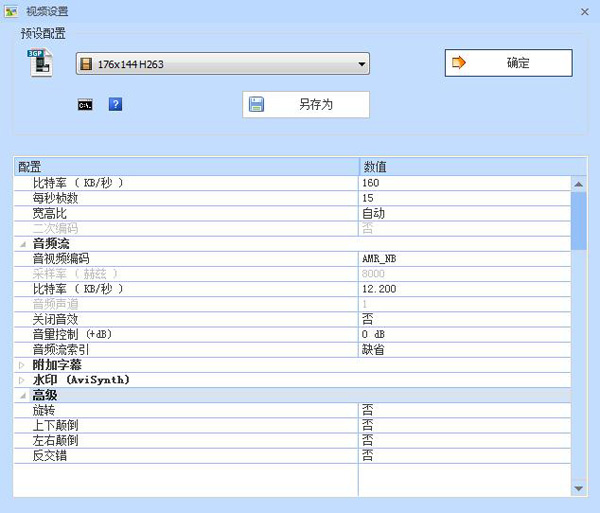Expand the 水印 (AviSynth) section
The width and height of the screenshot is (600, 513).
point(22,380)
